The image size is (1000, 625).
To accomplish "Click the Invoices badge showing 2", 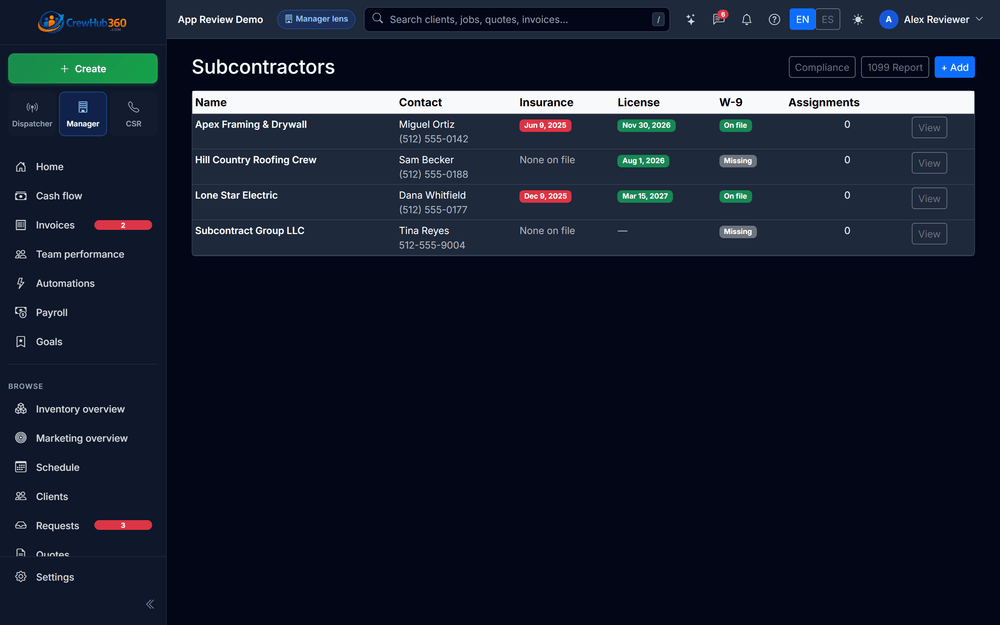I will point(123,225).
